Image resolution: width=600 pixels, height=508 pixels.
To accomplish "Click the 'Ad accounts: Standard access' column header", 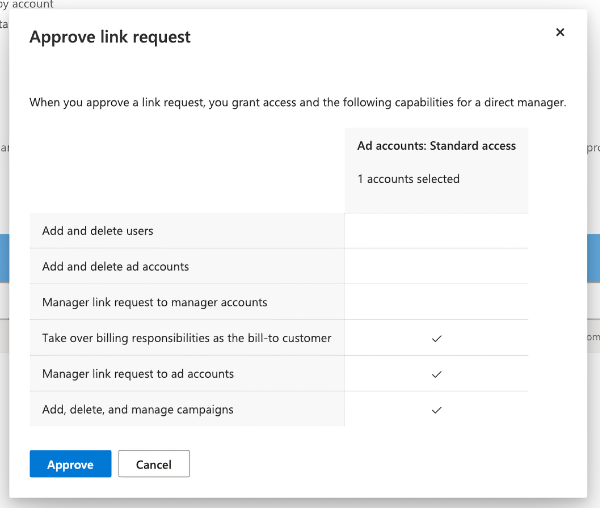I will pos(436,146).
